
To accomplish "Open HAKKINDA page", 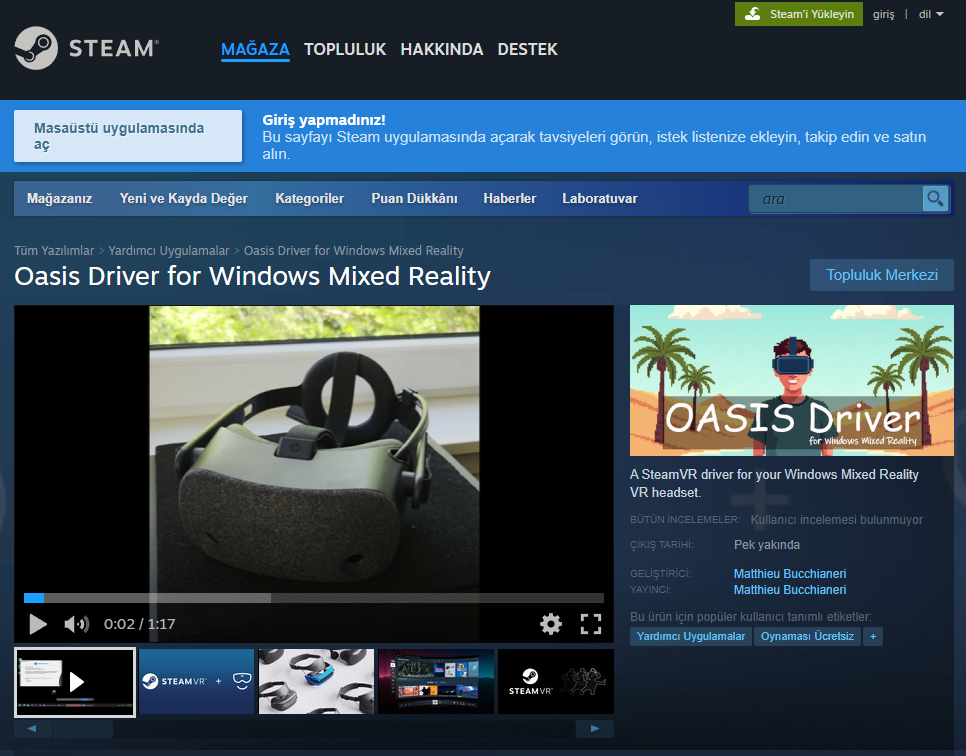I will coord(442,49).
